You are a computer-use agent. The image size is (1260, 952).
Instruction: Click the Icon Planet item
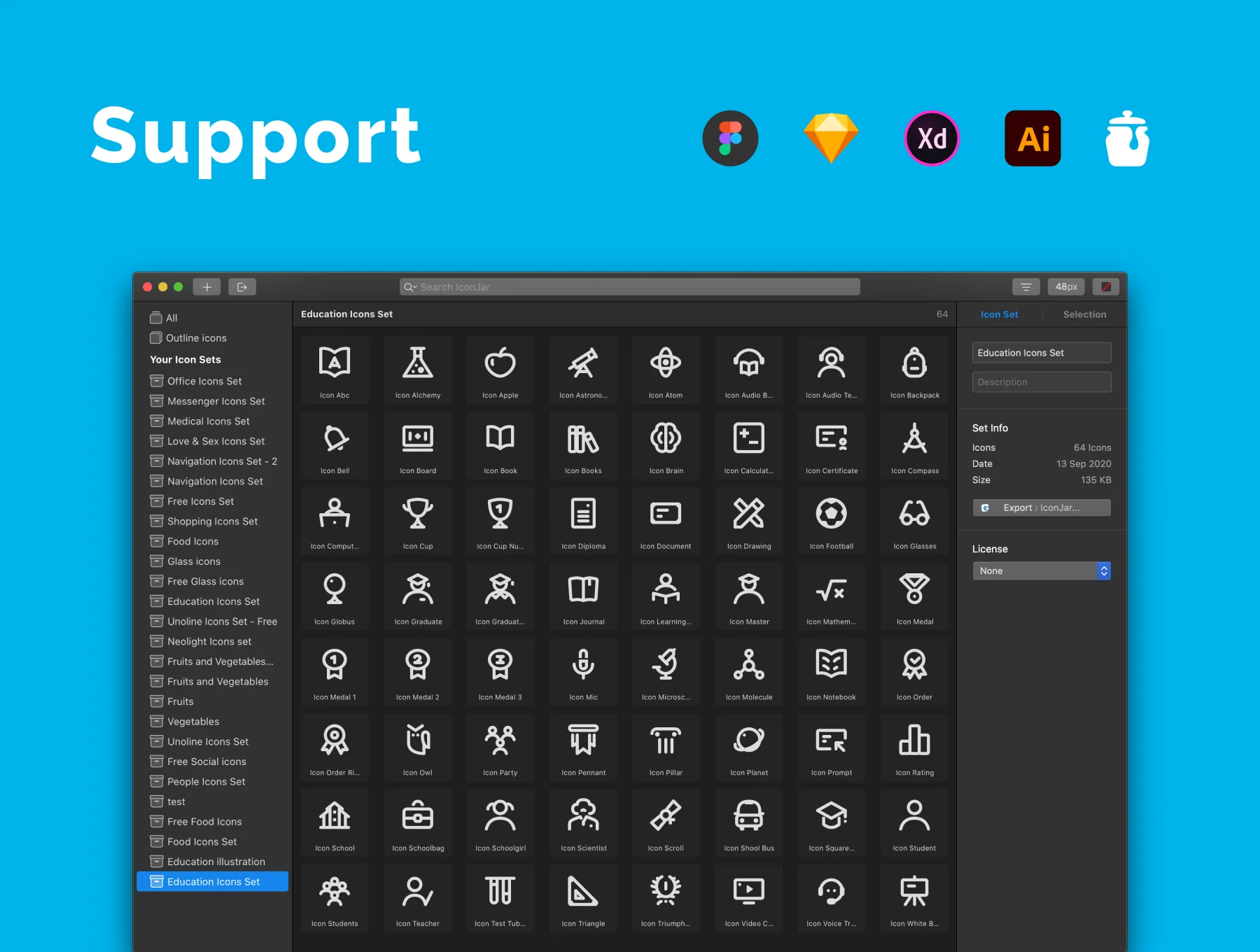(x=749, y=748)
